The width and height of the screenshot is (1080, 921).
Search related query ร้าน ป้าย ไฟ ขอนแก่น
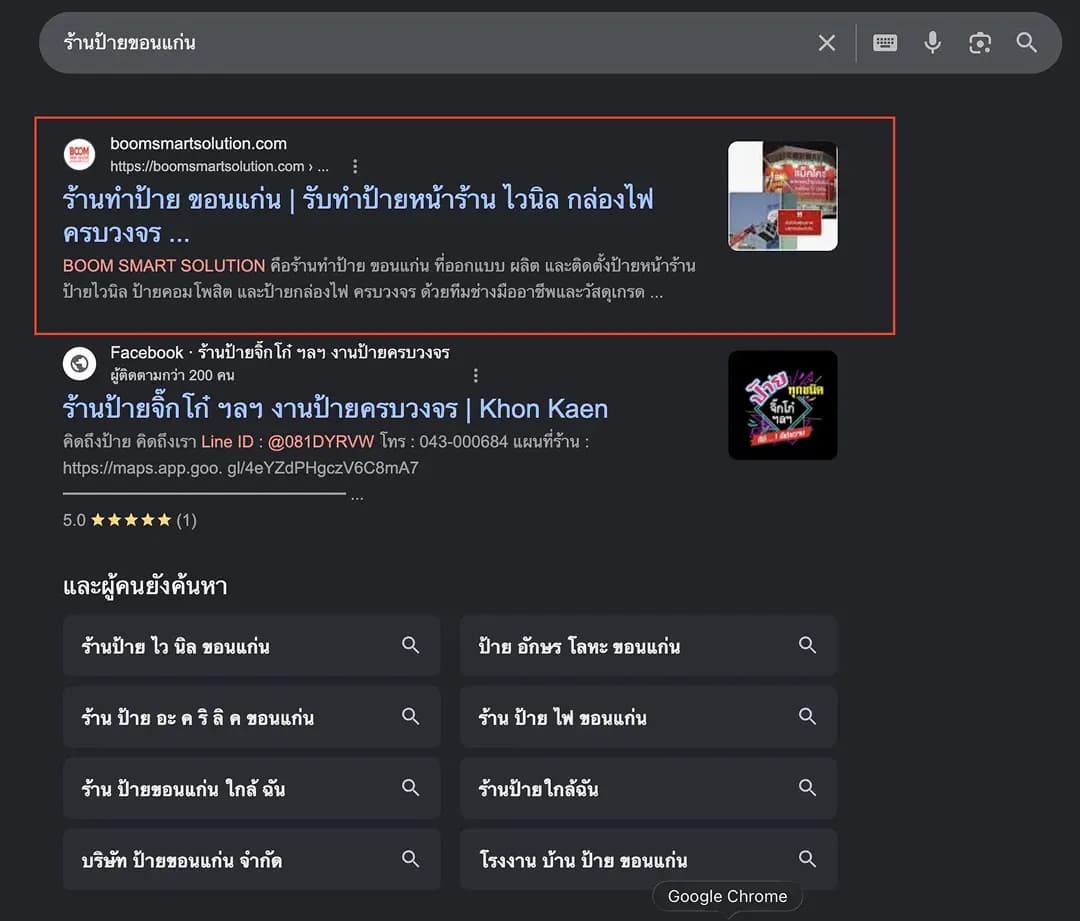(x=648, y=717)
